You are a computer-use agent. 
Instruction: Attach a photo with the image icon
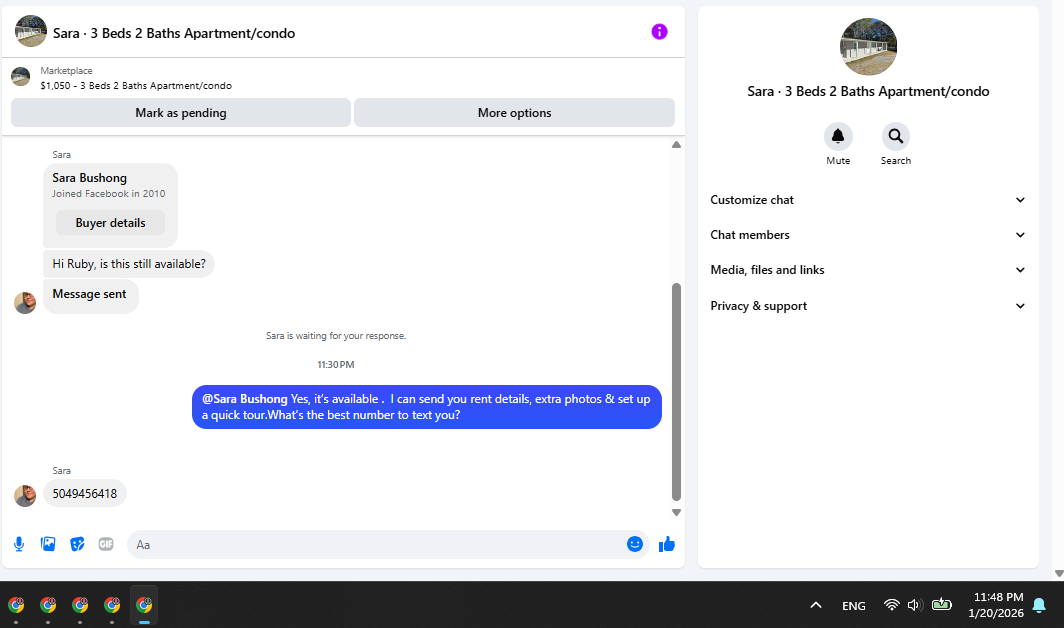pyautogui.click(x=48, y=544)
